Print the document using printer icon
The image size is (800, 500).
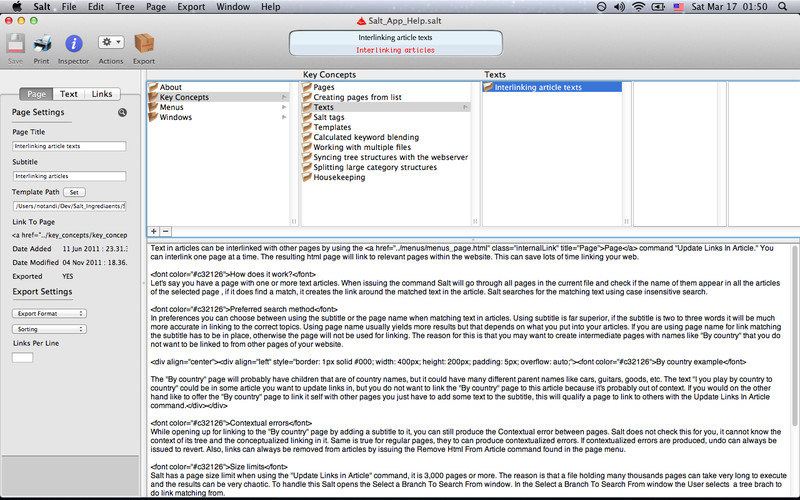pyautogui.click(x=42, y=44)
